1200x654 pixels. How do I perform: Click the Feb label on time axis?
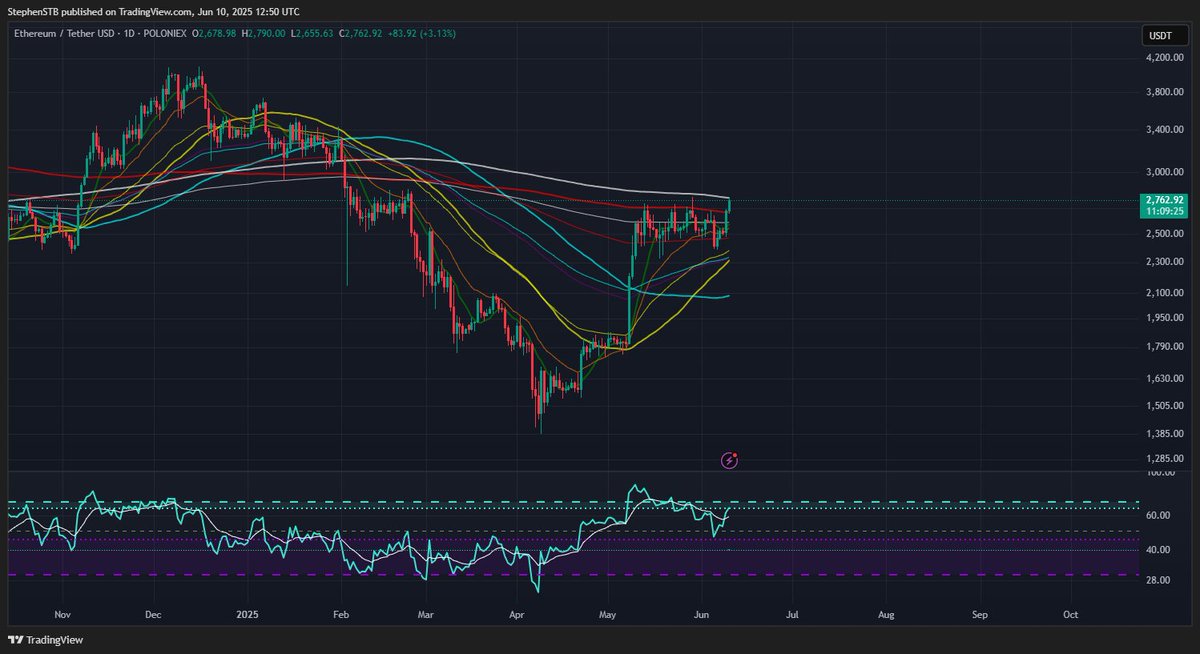tap(342, 615)
